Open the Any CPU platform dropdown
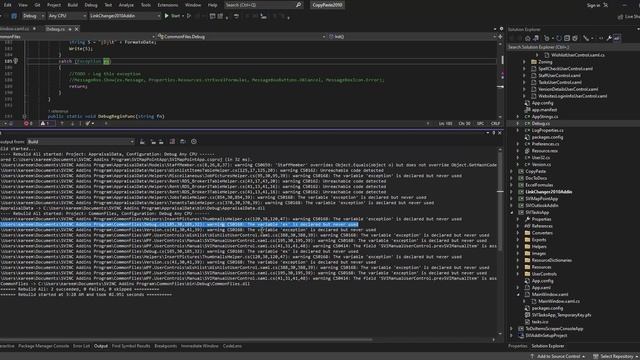The height and width of the screenshot is (360, 640). point(67,16)
